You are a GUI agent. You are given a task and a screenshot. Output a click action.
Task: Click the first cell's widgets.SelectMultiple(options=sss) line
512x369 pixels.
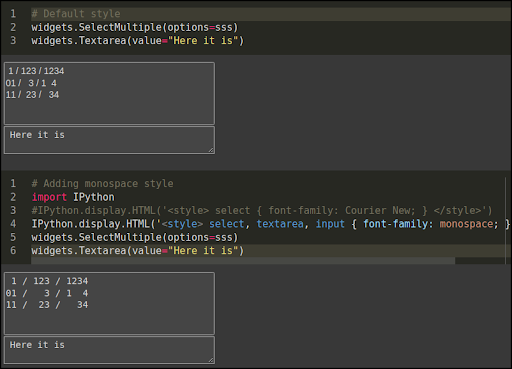135,27
